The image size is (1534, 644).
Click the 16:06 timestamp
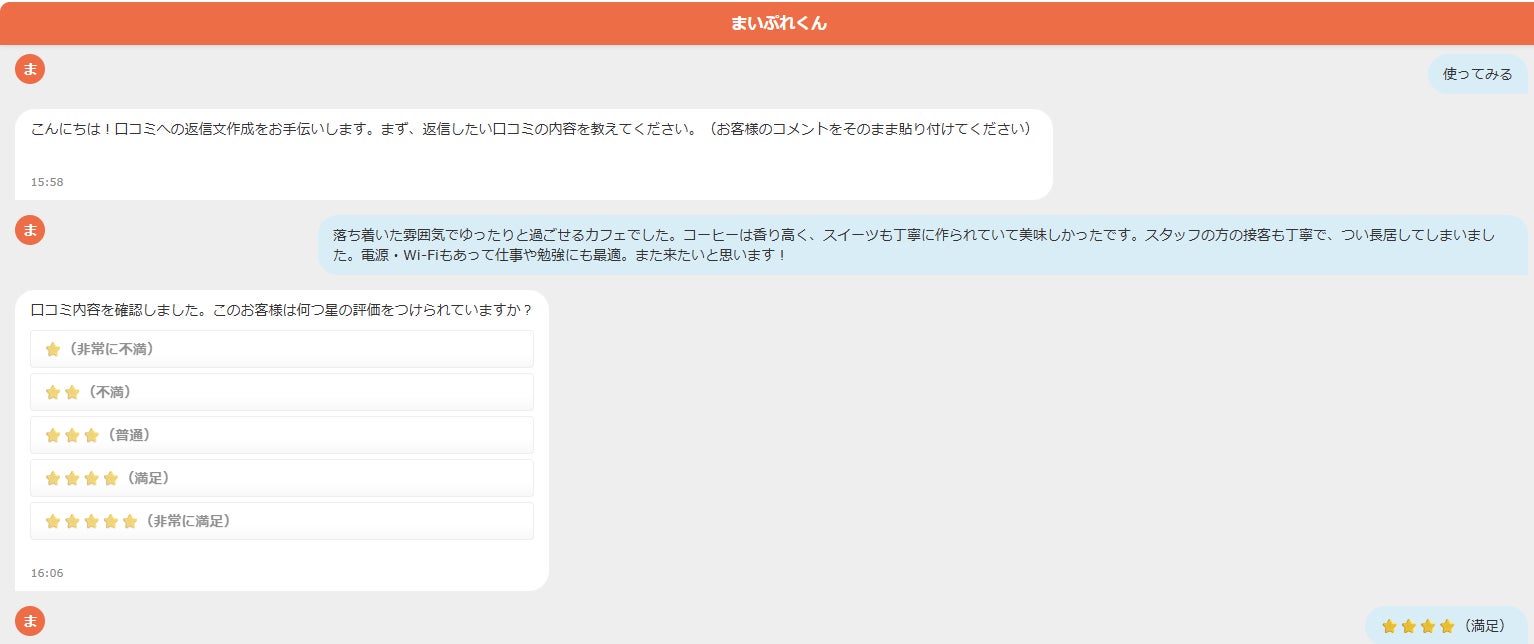[47, 573]
